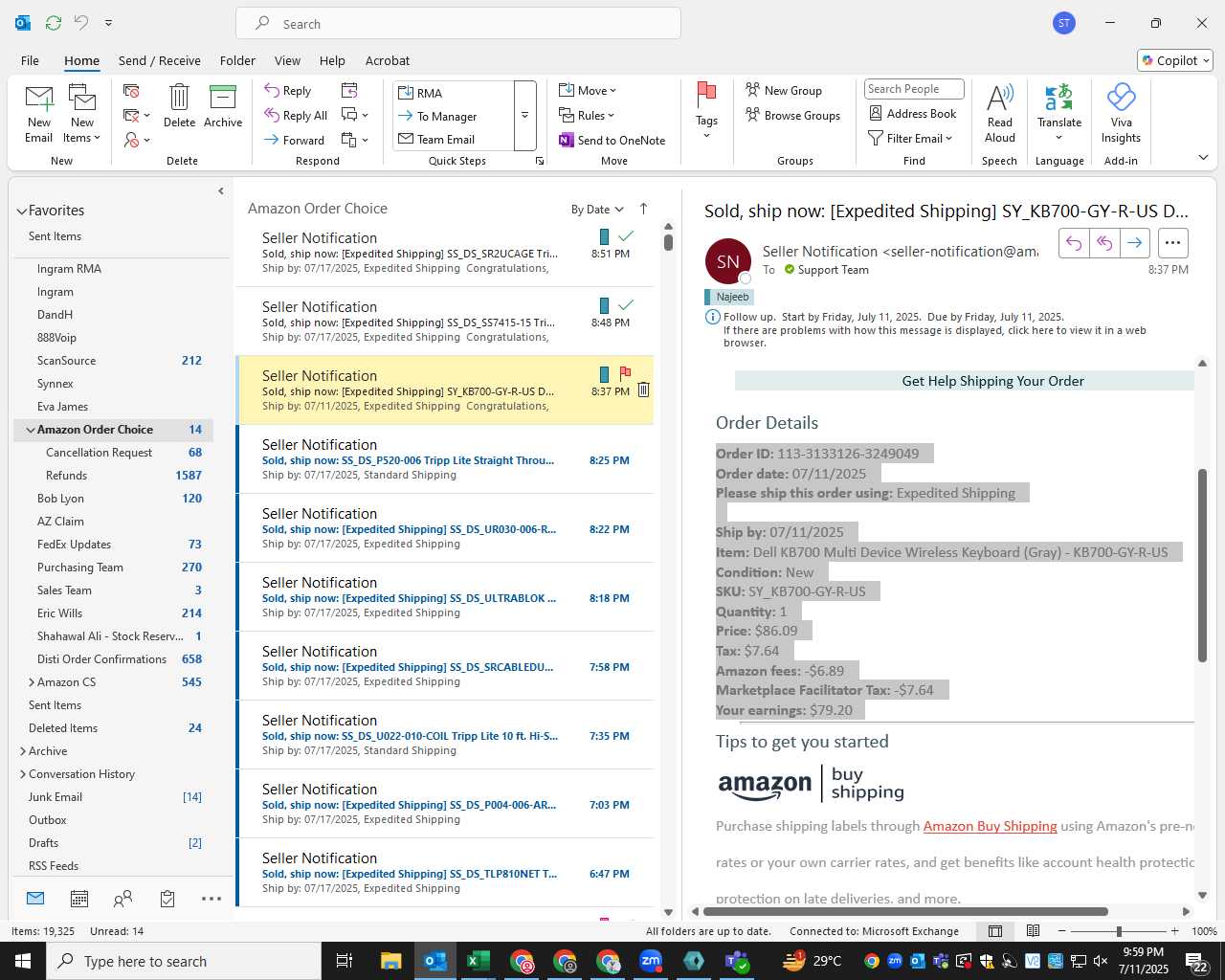The height and width of the screenshot is (980, 1225).
Task: Collapse the ribbon with the chevron
Action: pos(1203,157)
